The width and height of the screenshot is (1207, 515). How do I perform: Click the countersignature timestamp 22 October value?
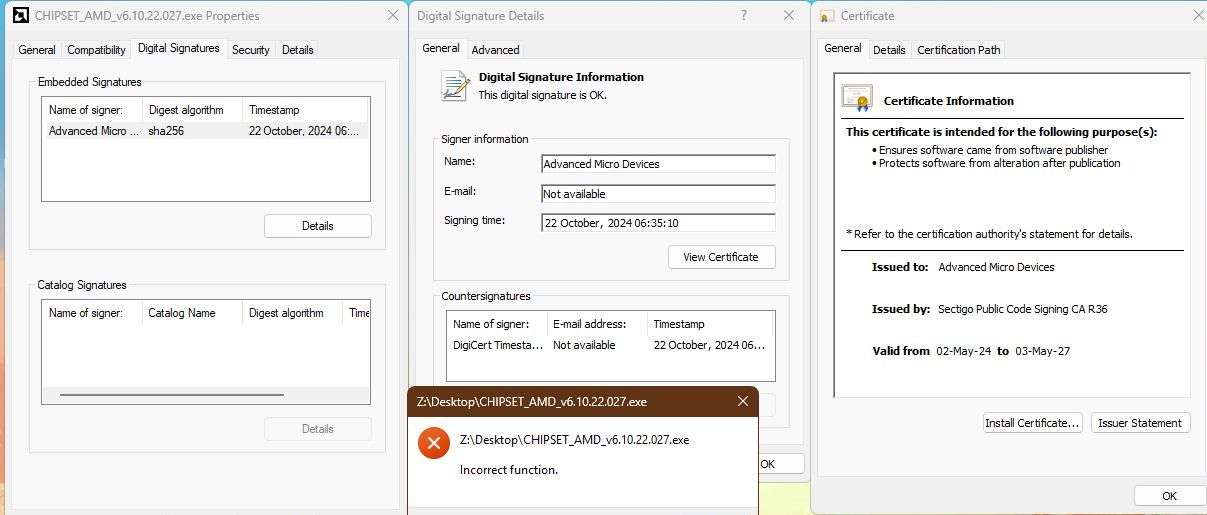(x=709, y=345)
